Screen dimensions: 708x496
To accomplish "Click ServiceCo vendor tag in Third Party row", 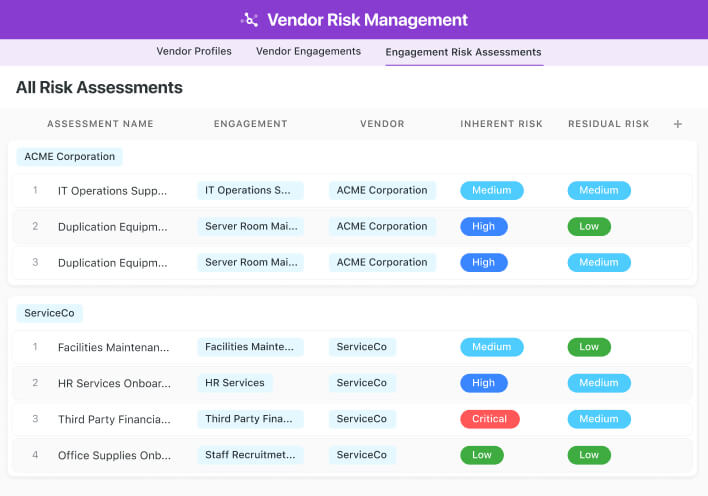I will point(362,419).
